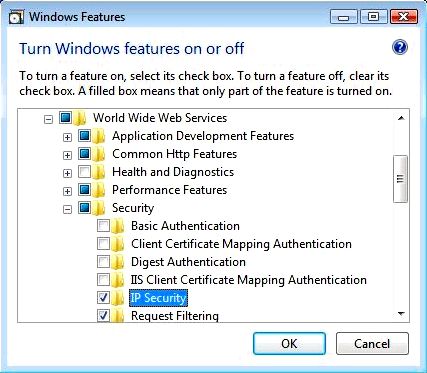The image size is (427, 373).
Task: Select the Application Development Features label
Action: point(203,136)
